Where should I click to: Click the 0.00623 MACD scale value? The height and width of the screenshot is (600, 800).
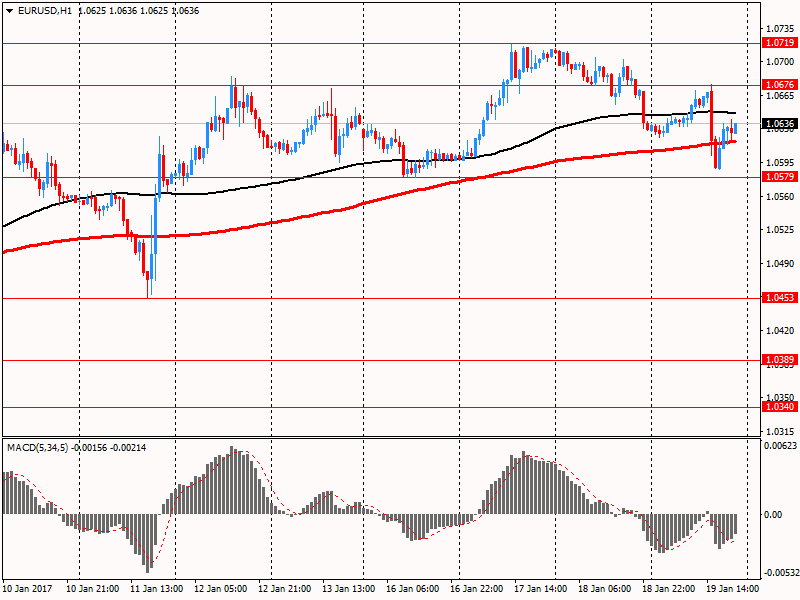[780, 445]
